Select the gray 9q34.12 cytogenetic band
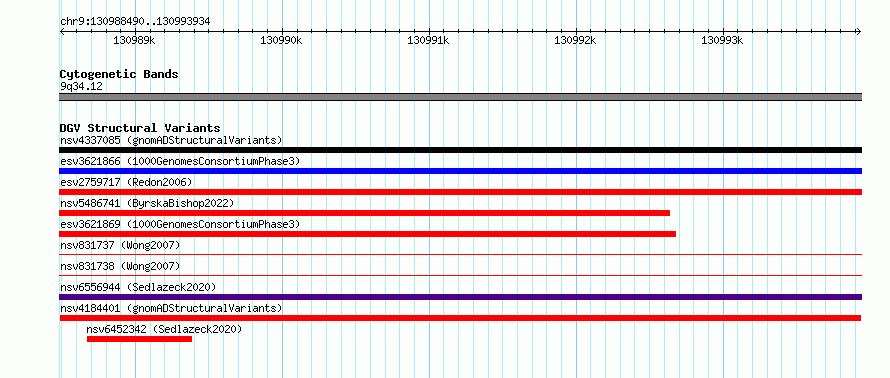This screenshot has width=890, height=378. coord(460,97)
